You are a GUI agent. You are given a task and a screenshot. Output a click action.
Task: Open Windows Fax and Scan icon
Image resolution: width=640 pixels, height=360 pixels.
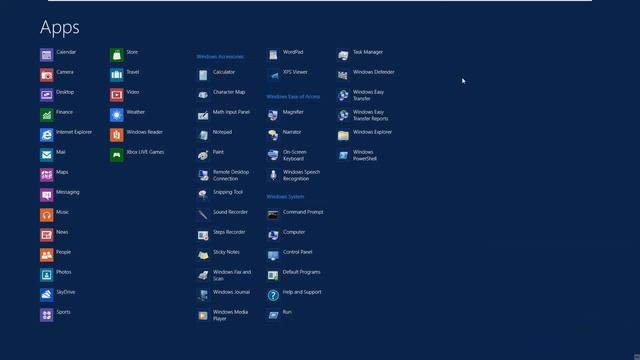click(203, 275)
